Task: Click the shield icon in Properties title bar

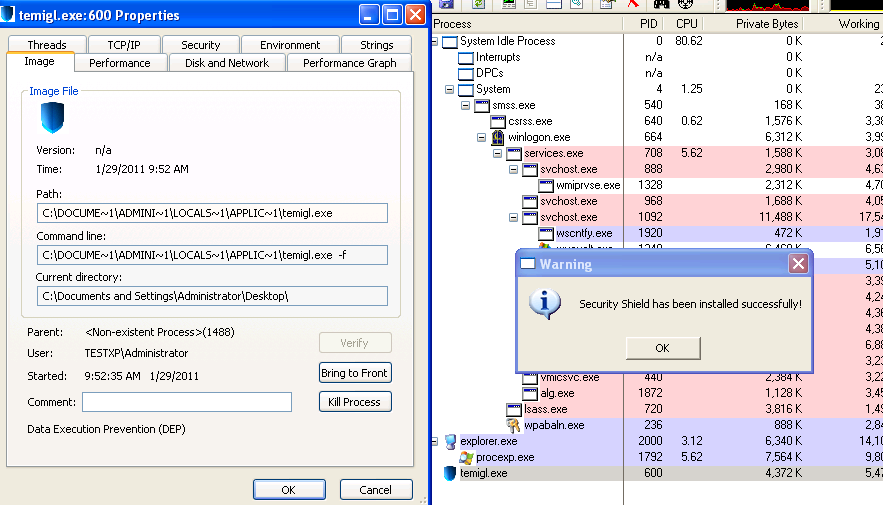Action: pyautogui.click(x=7, y=14)
